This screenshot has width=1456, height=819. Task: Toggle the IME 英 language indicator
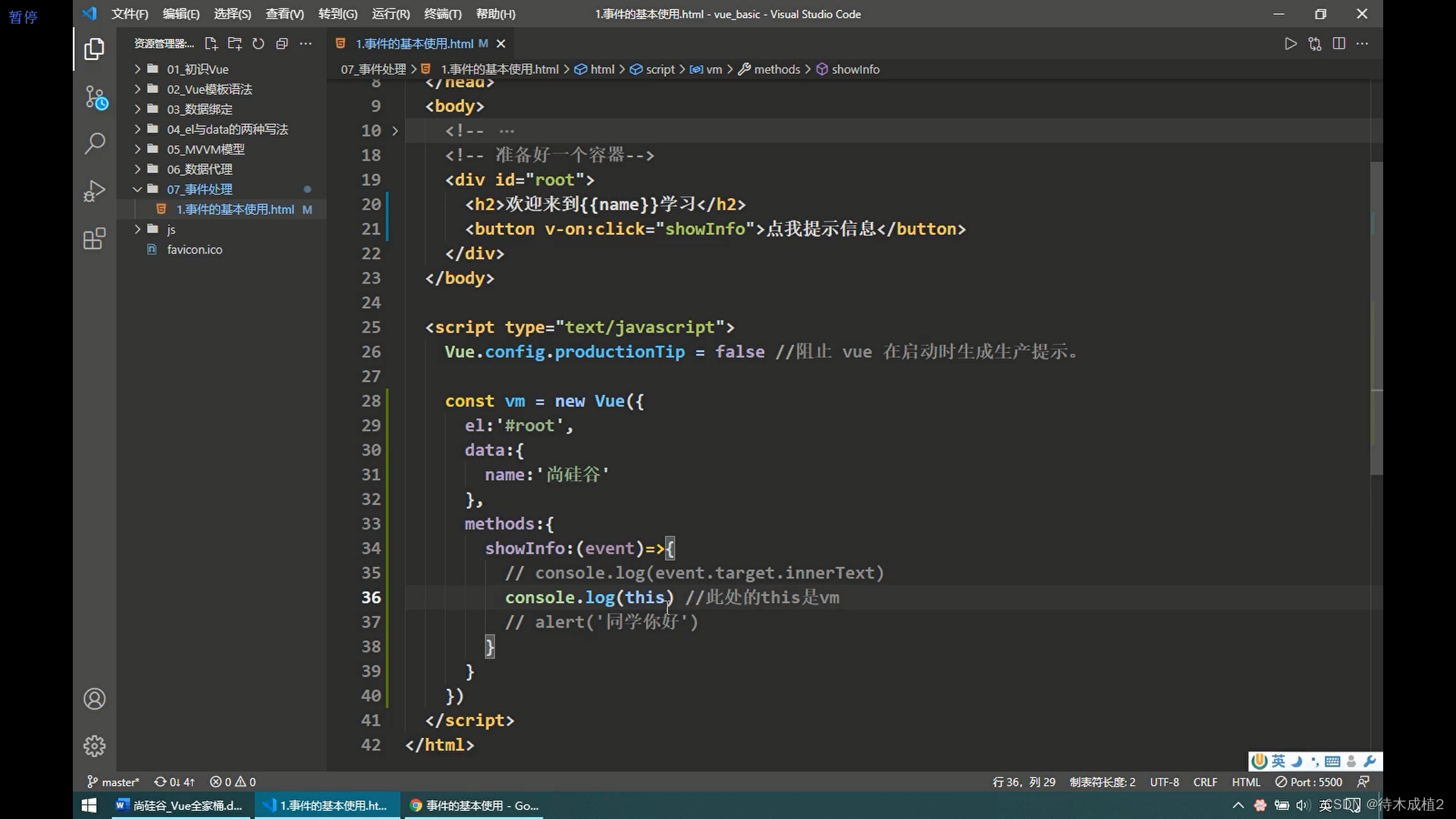pyautogui.click(x=1279, y=761)
